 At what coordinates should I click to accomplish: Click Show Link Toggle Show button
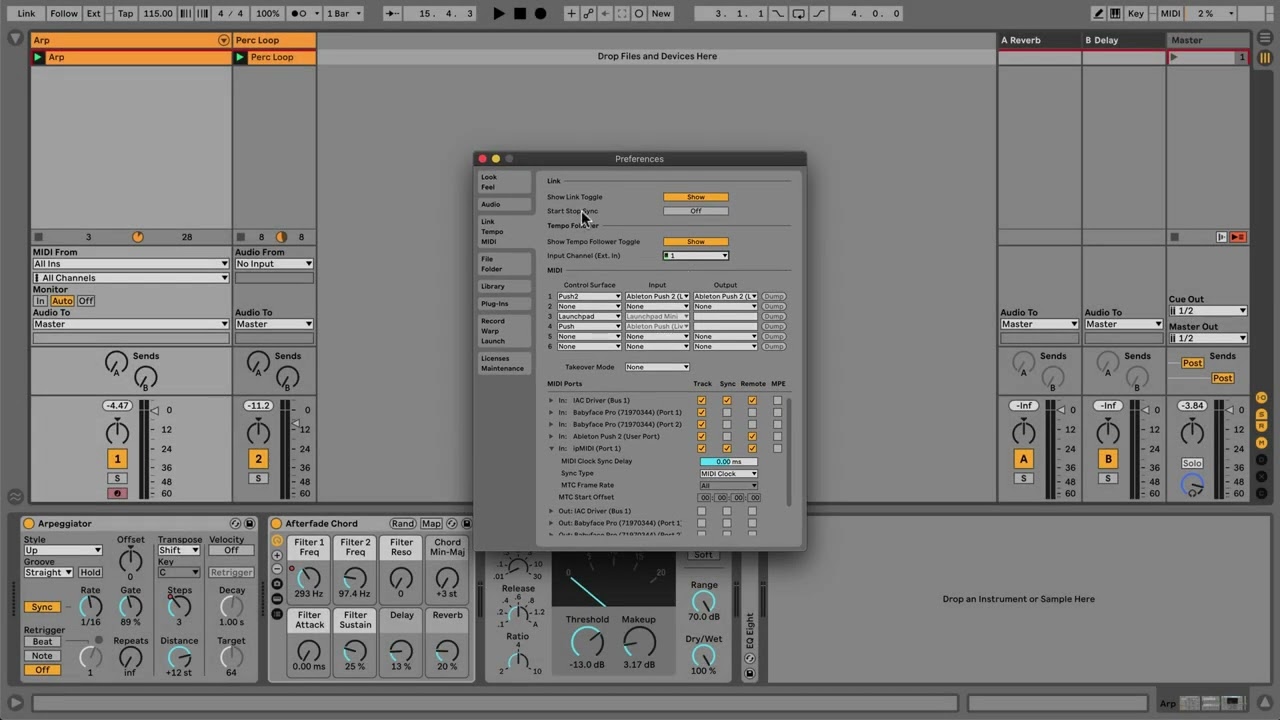click(x=696, y=197)
